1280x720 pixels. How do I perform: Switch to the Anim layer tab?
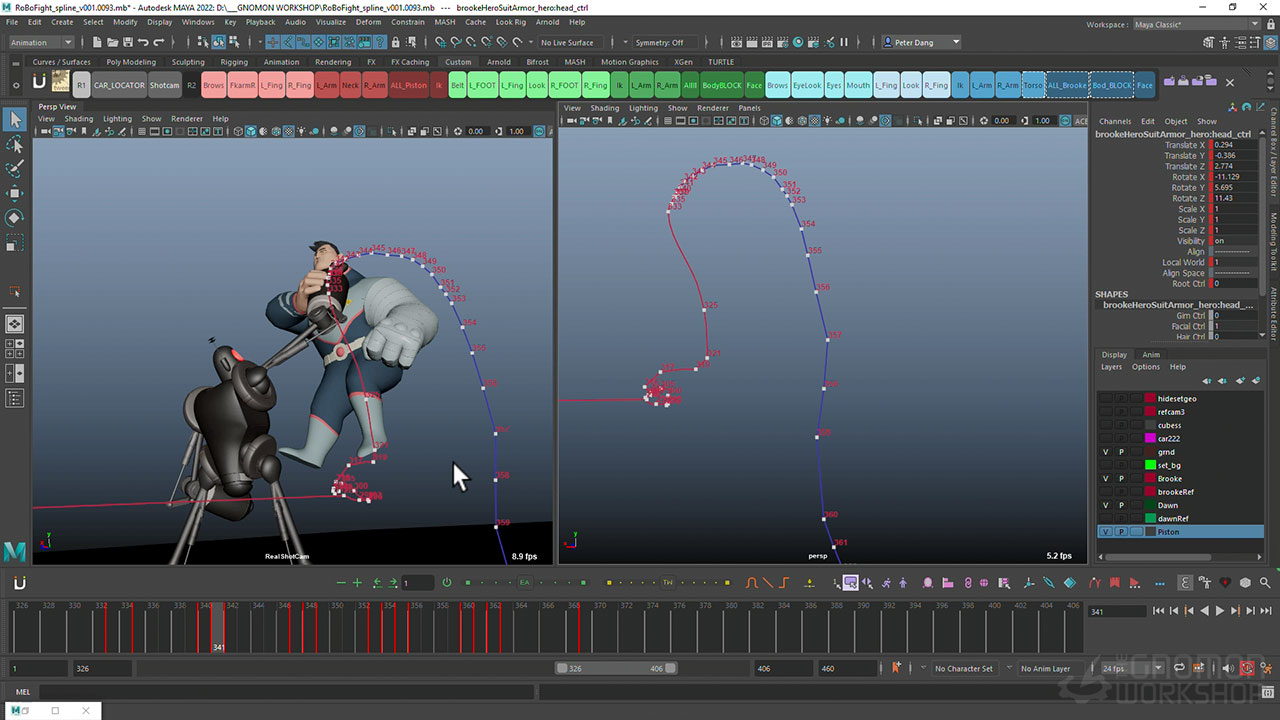tap(1151, 354)
